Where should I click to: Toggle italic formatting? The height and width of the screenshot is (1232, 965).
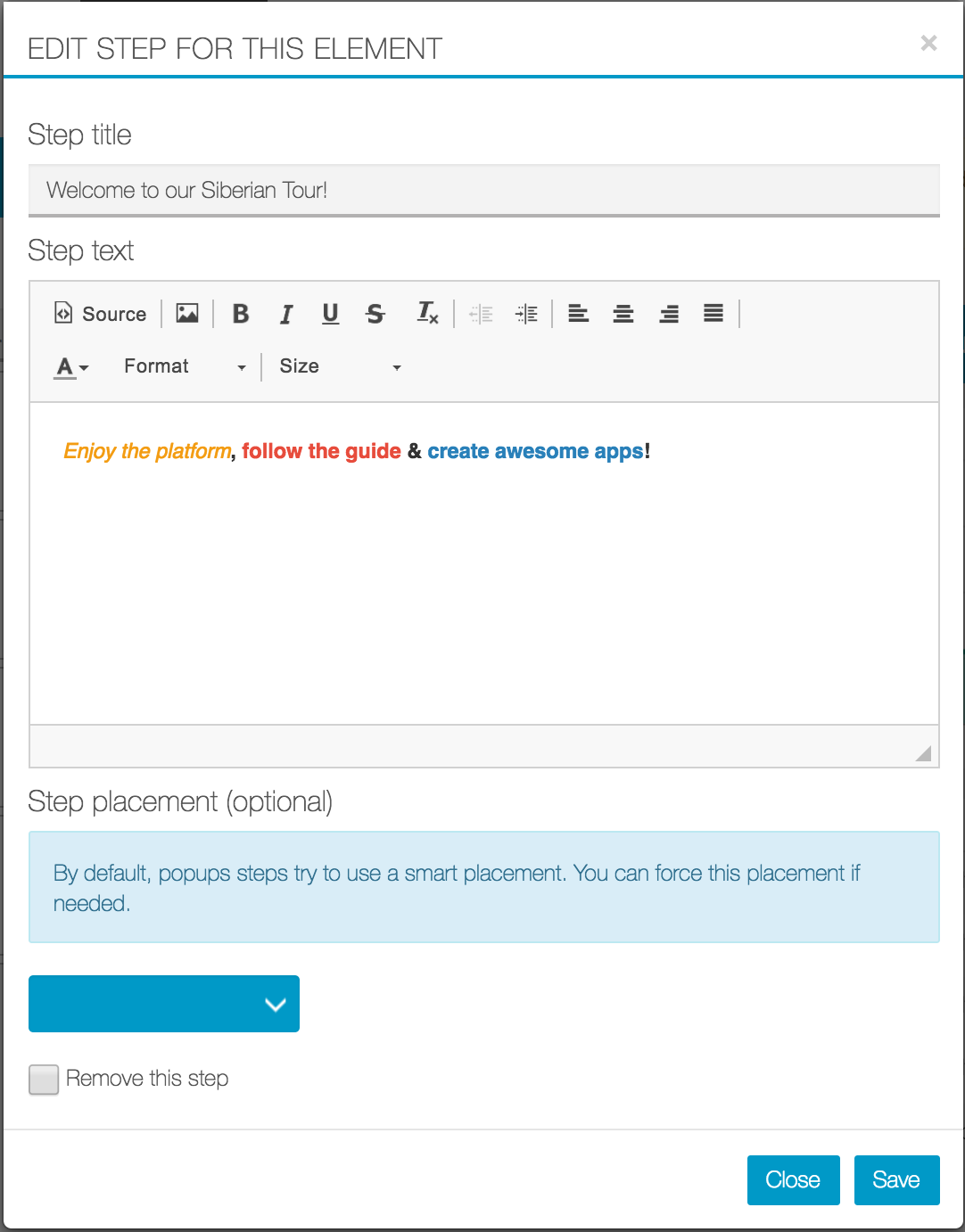pos(286,314)
